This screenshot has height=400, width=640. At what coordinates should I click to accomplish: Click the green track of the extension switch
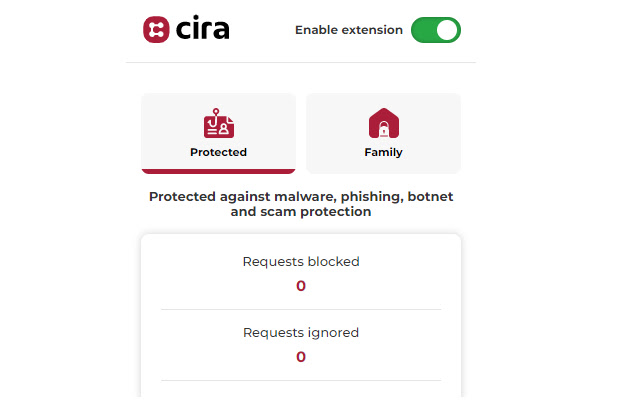(x=424, y=30)
